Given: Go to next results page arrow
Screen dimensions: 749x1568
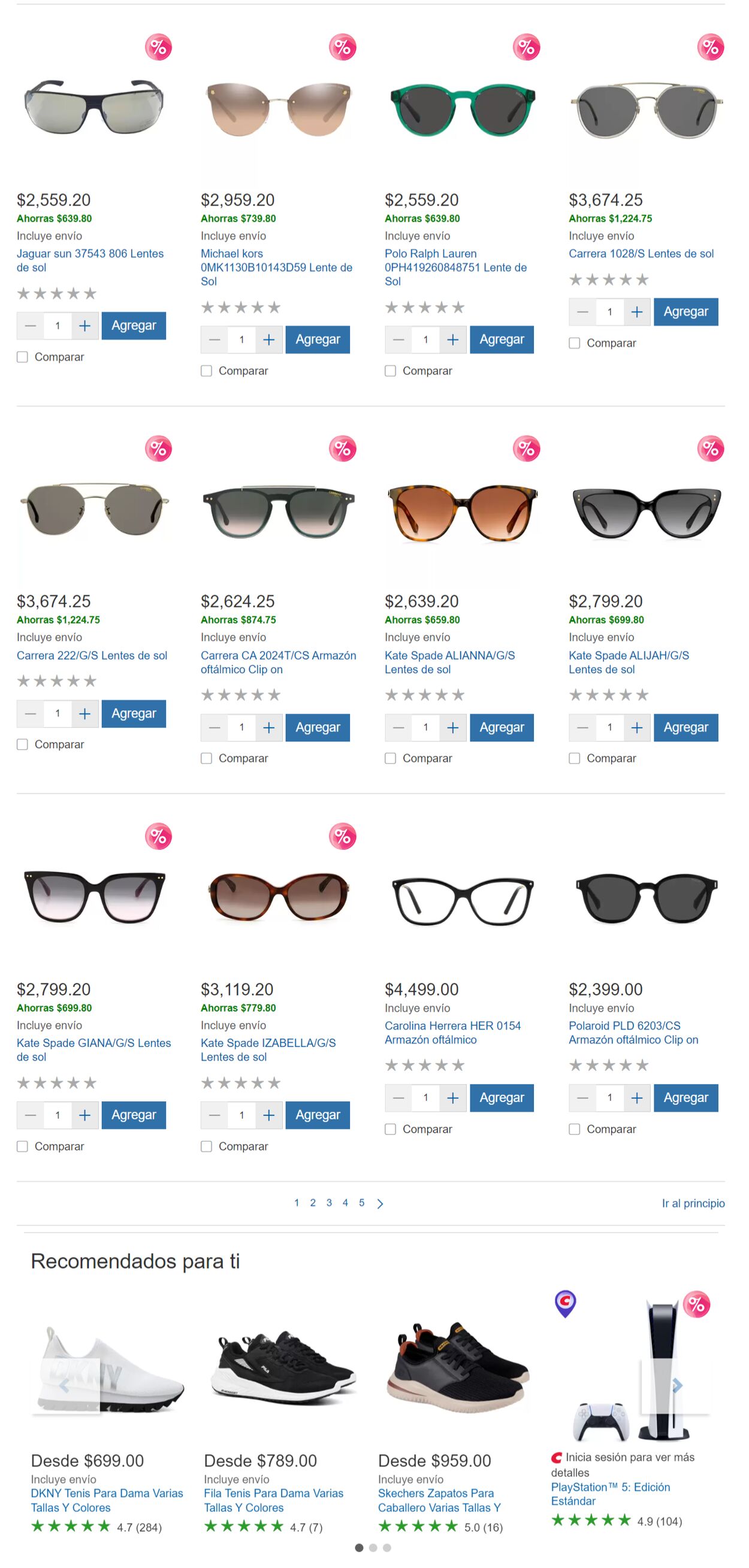Looking at the screenshot, I should pos(380,1203).
